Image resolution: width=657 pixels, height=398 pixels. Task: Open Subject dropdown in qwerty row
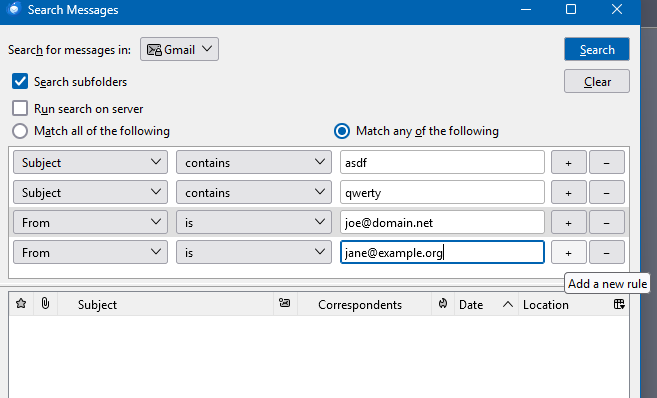(x=91, y=192)
